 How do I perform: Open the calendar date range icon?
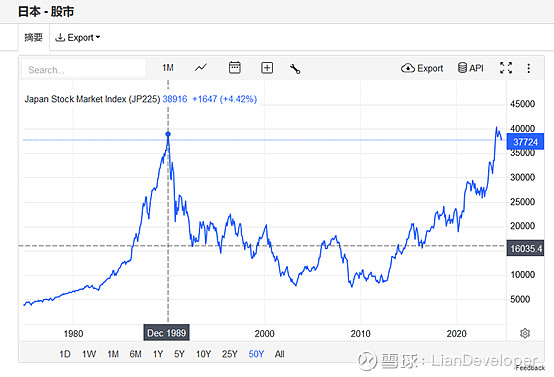(235, 67)
